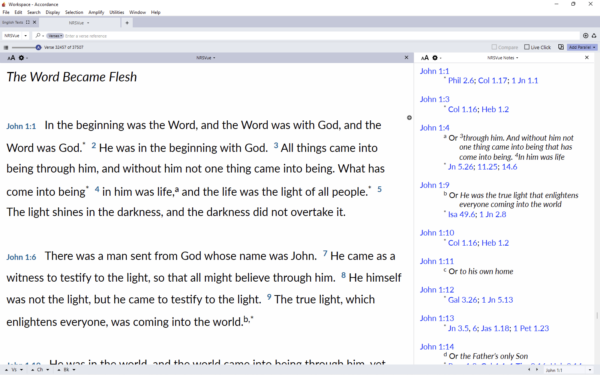Open text size control in NRSVue pane
600x375 pixels.
[11, 58]
